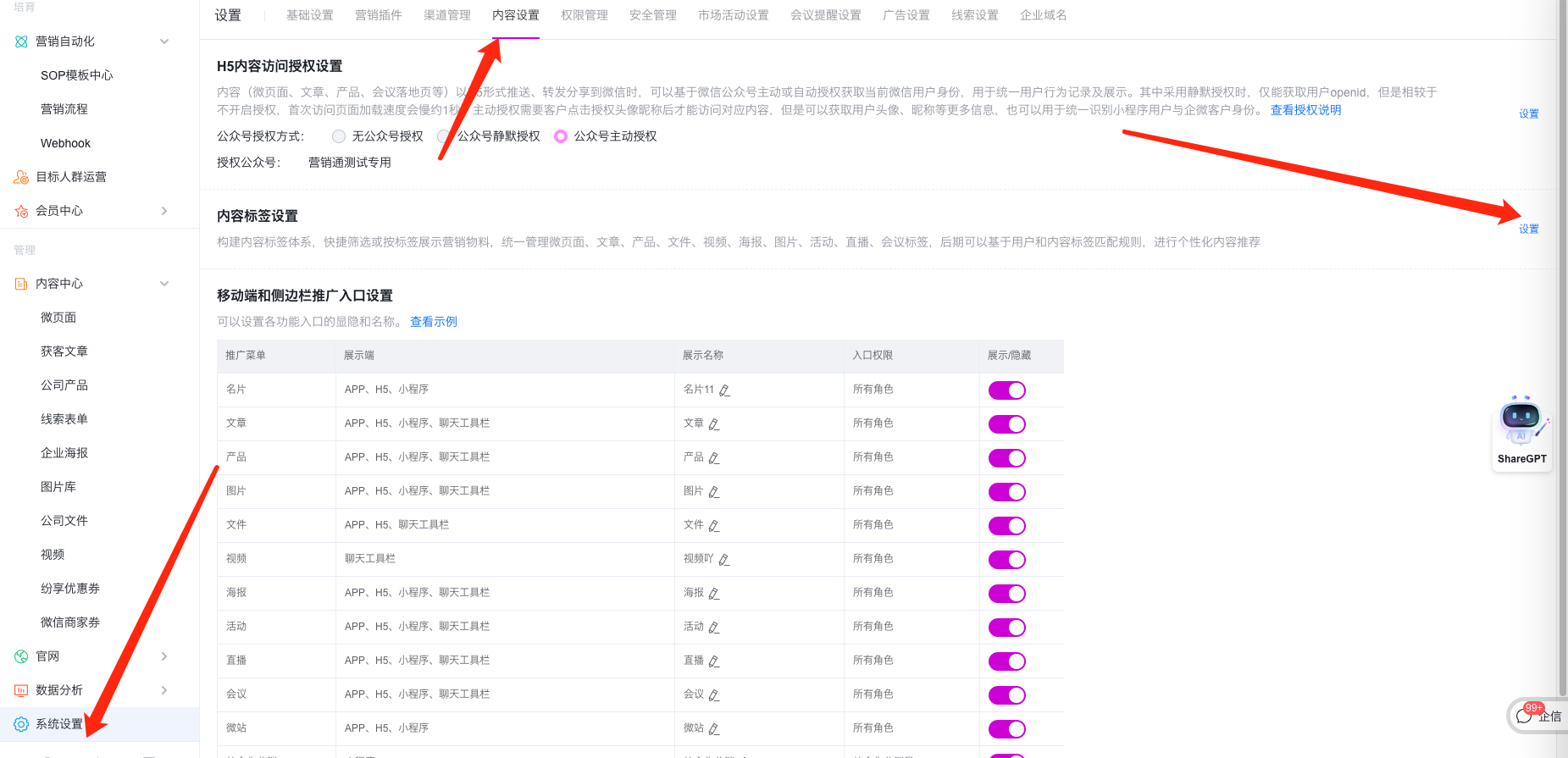Click the 目标人群运营 people icon
Image resolution: width=1568 pixels, height=758 pixels.
pos(21,177)
